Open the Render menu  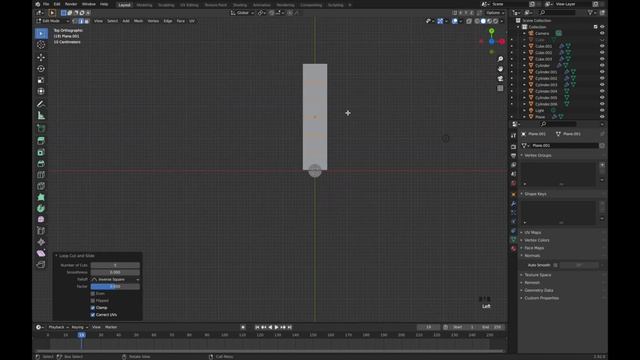(x=71, y=4)
